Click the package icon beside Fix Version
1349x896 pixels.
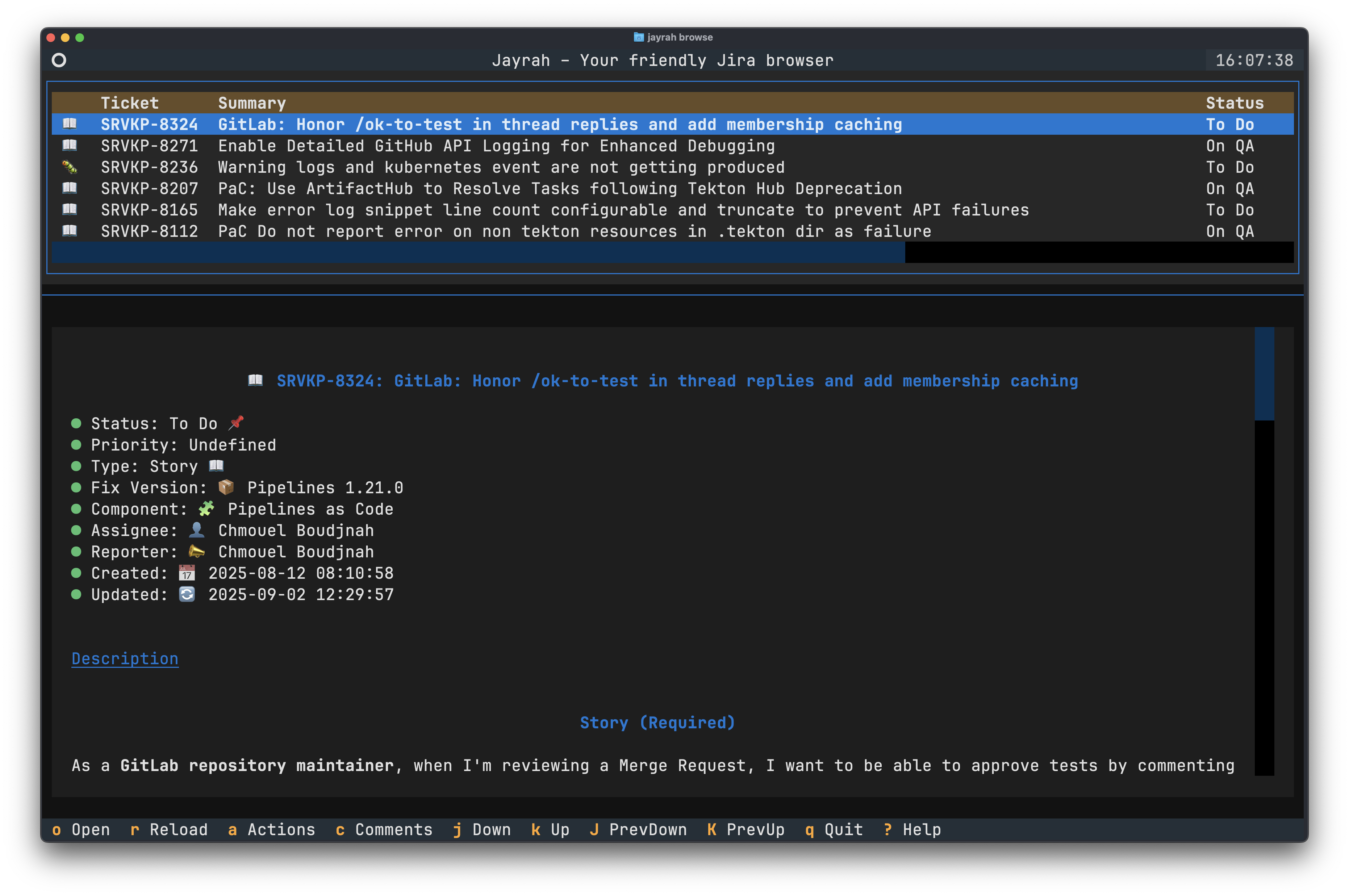(x=226, y=487)
